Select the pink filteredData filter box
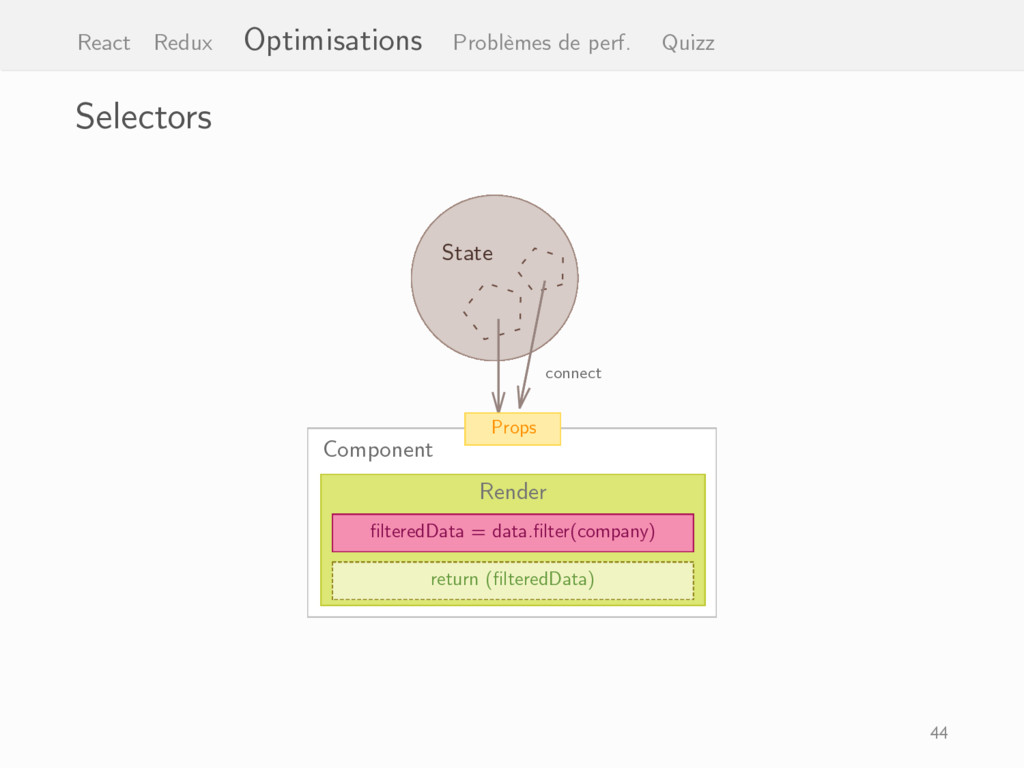Screen dimensions: 1024x768 point(513,532)
